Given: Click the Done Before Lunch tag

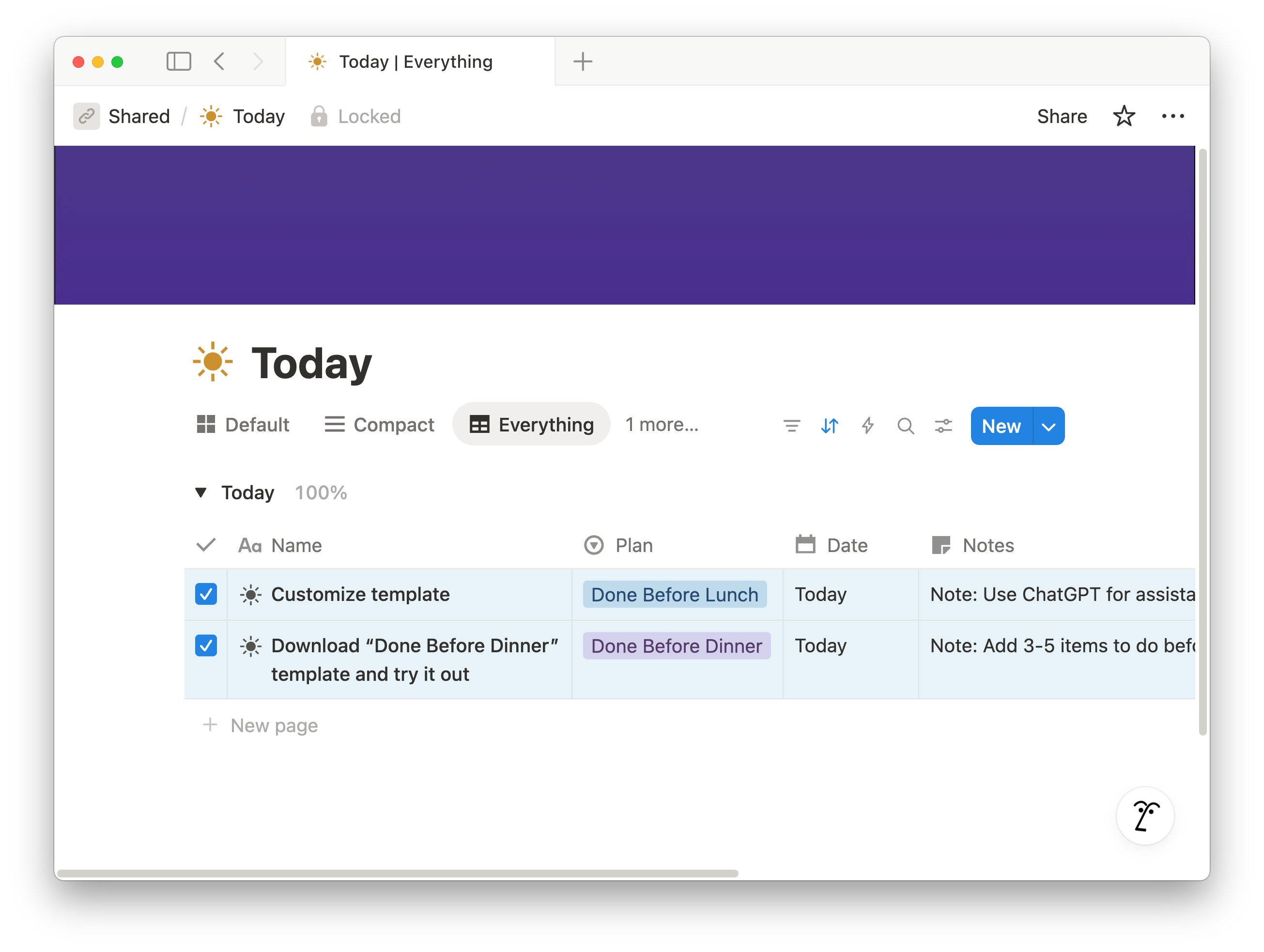Looking at the screenshot, I should (x=674, y=595).
